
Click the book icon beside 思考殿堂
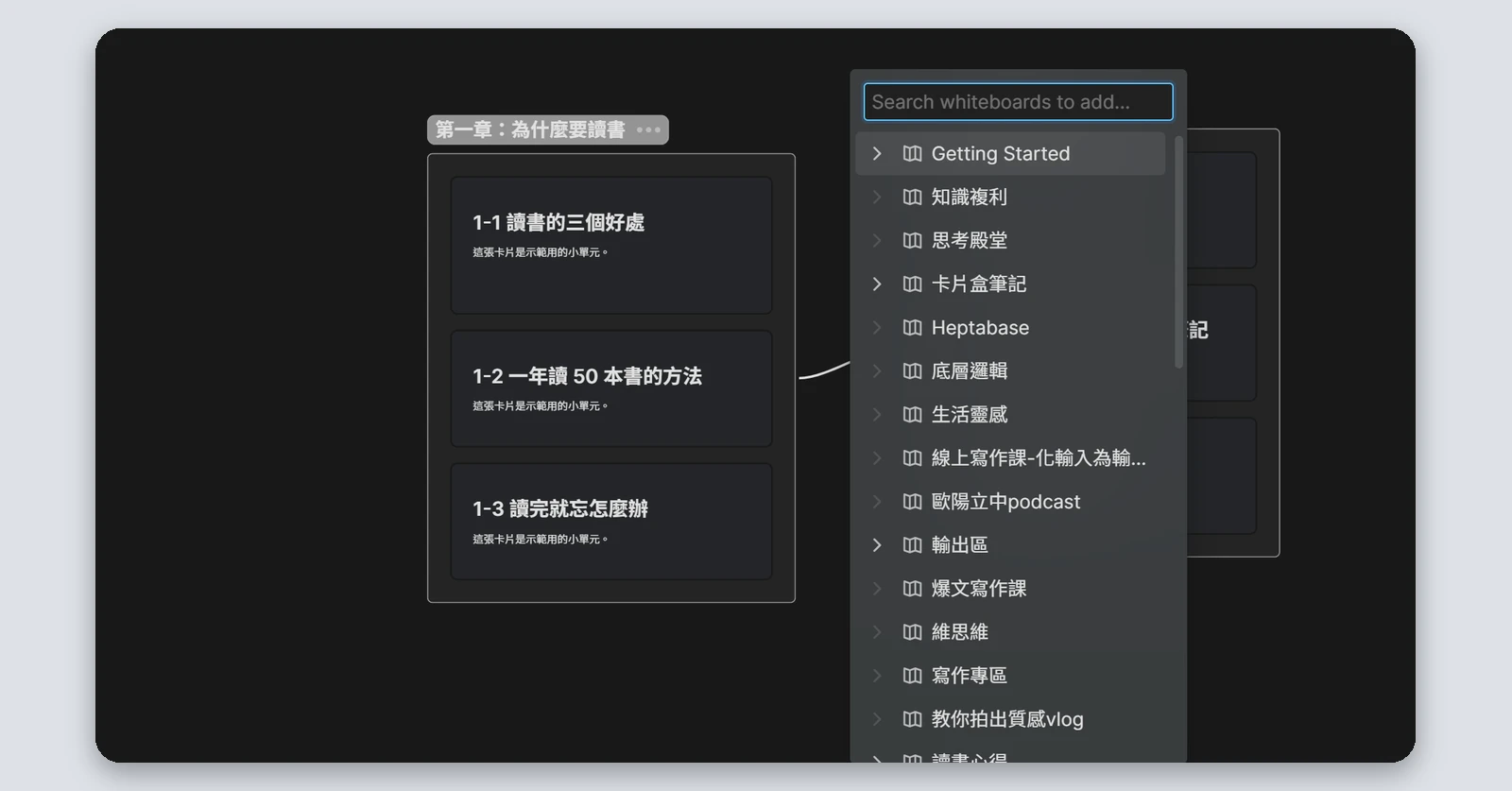(912, 240)
